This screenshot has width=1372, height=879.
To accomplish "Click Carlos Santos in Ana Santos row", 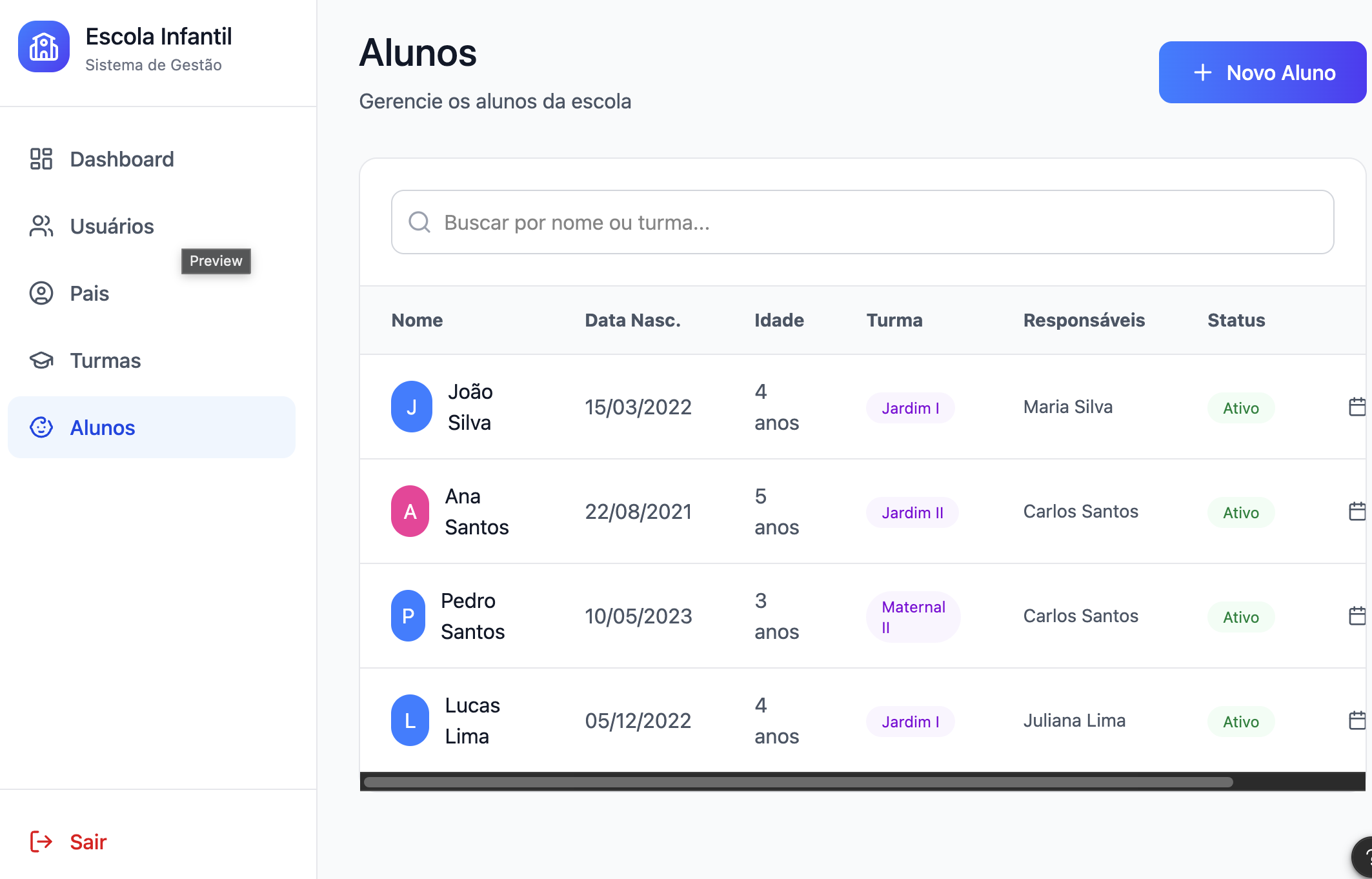I will click(x=1081, y=511).
